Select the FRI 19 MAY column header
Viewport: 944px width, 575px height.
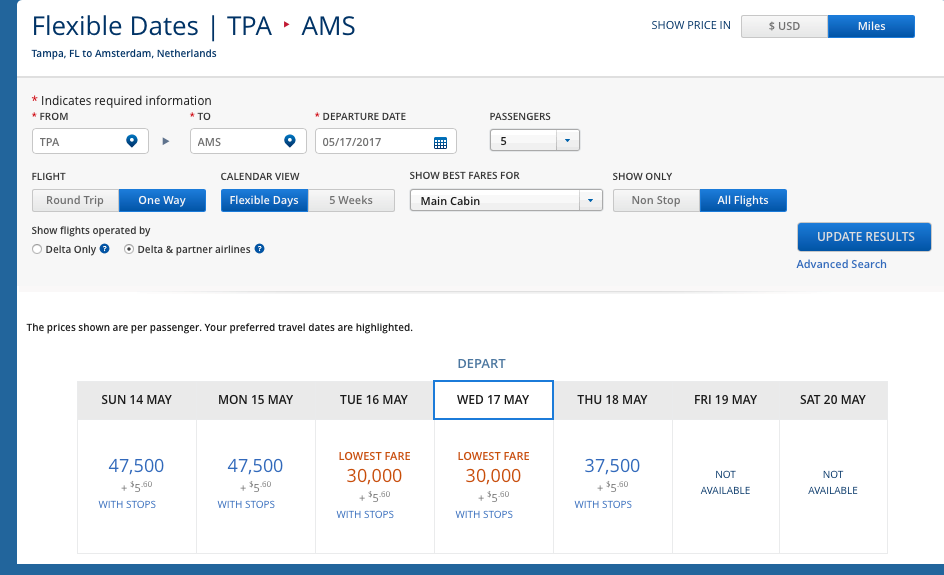pos(725,400)
